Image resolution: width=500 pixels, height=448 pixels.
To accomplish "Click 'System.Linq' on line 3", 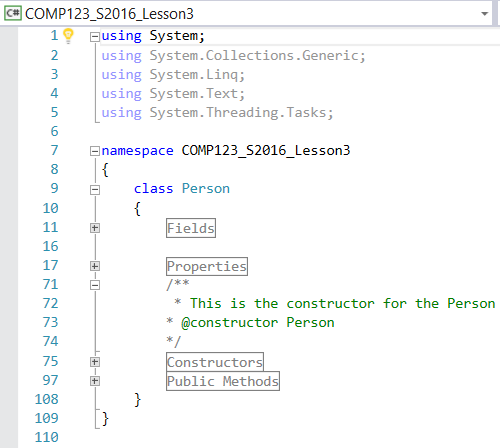I will [193, 75].
